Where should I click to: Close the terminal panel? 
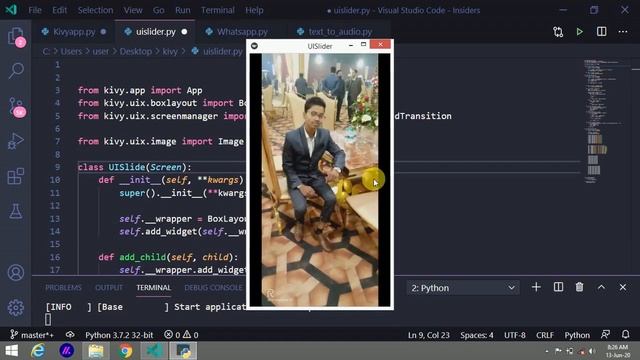pos(623,287)
